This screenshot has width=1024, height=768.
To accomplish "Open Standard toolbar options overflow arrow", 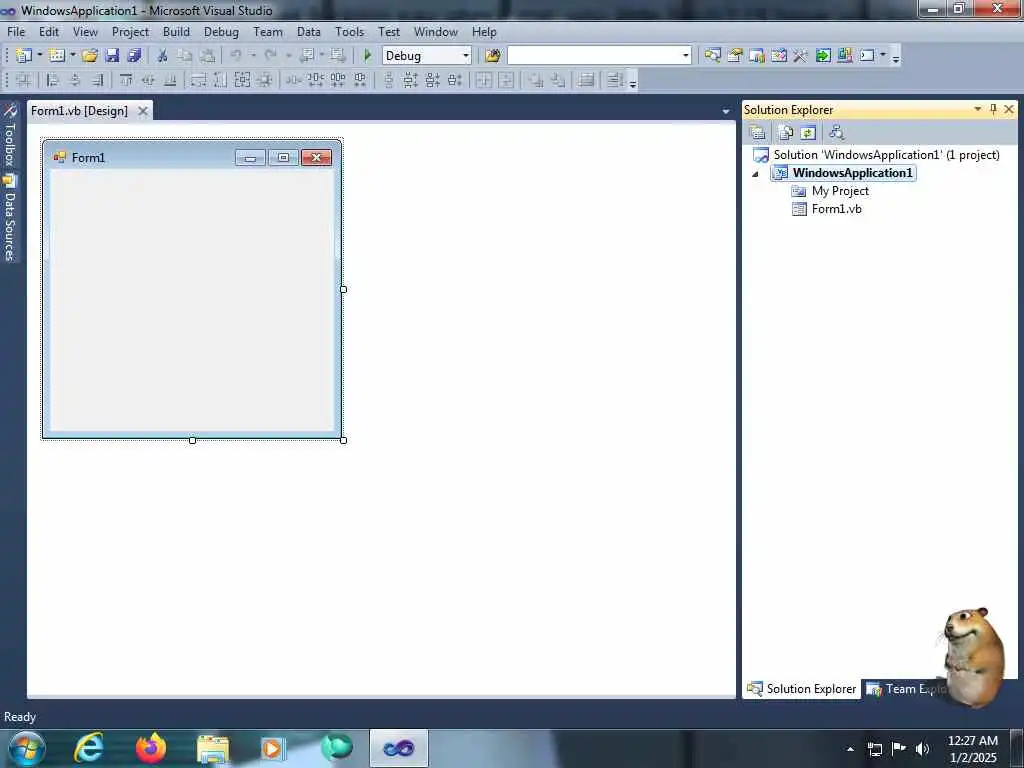I will pyautogui.click(x=896, y=57).
